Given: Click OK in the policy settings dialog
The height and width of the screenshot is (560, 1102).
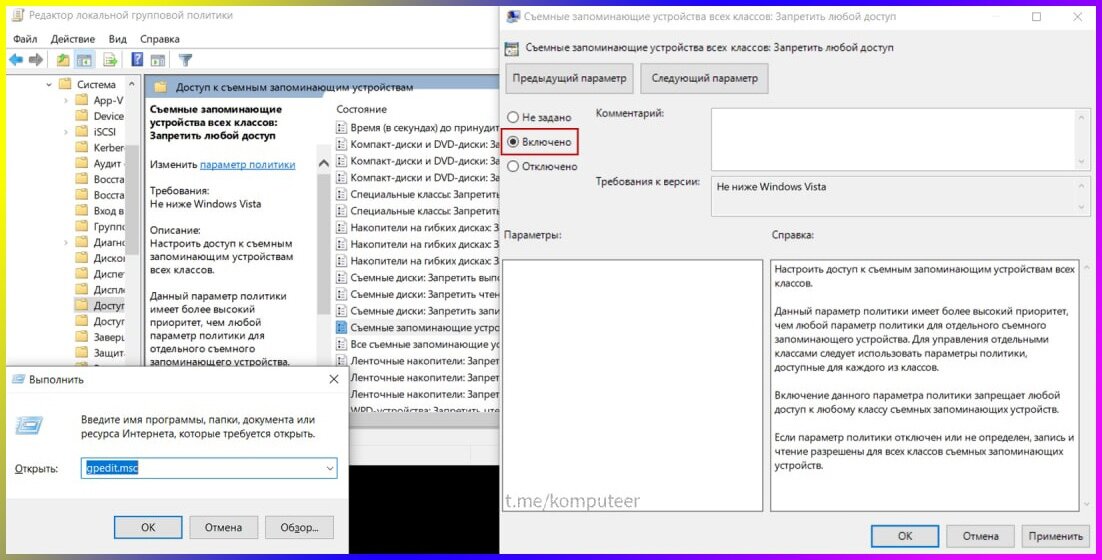Looking at the screenshot, I should click(905, 536).
